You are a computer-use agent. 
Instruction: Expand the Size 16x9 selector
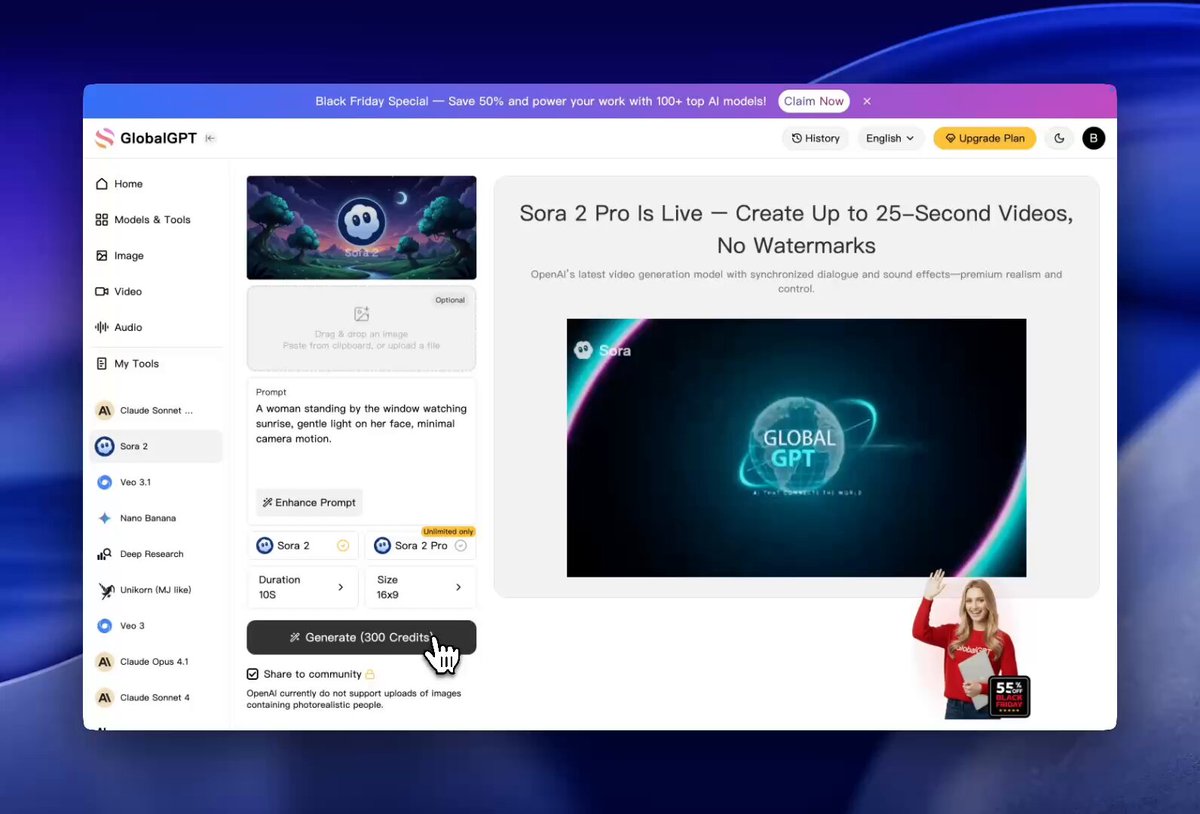pos(420,587)
